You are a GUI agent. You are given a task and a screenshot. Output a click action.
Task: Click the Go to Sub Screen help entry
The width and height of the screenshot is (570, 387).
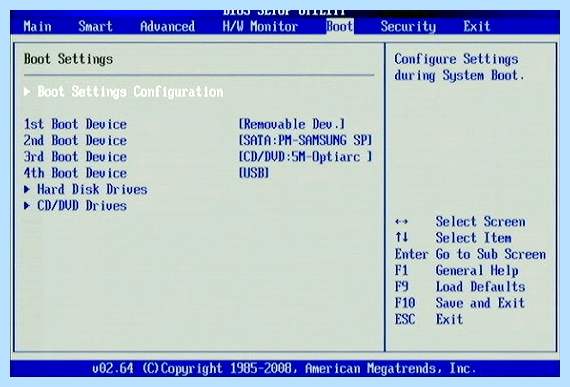[491, 254]
